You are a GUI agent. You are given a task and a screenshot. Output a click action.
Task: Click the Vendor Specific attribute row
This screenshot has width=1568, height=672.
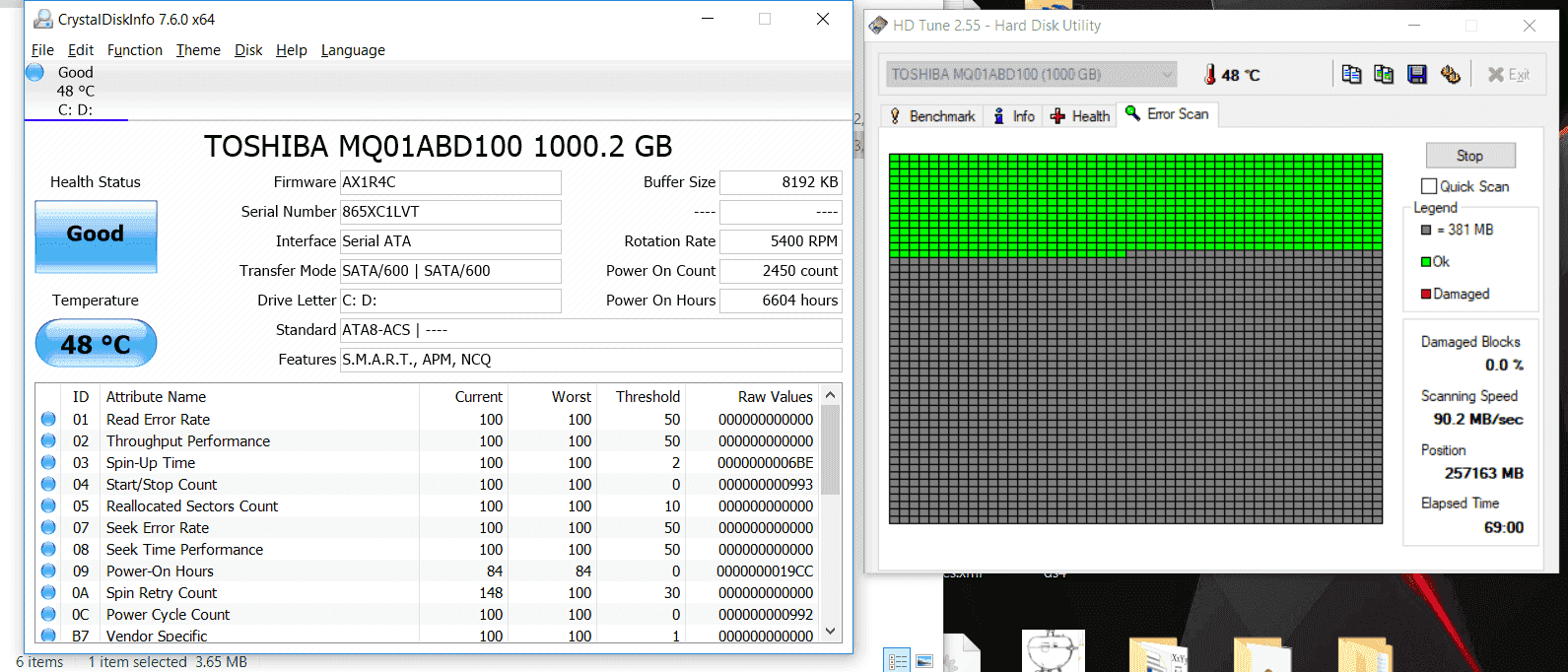[x=428, y=636]
